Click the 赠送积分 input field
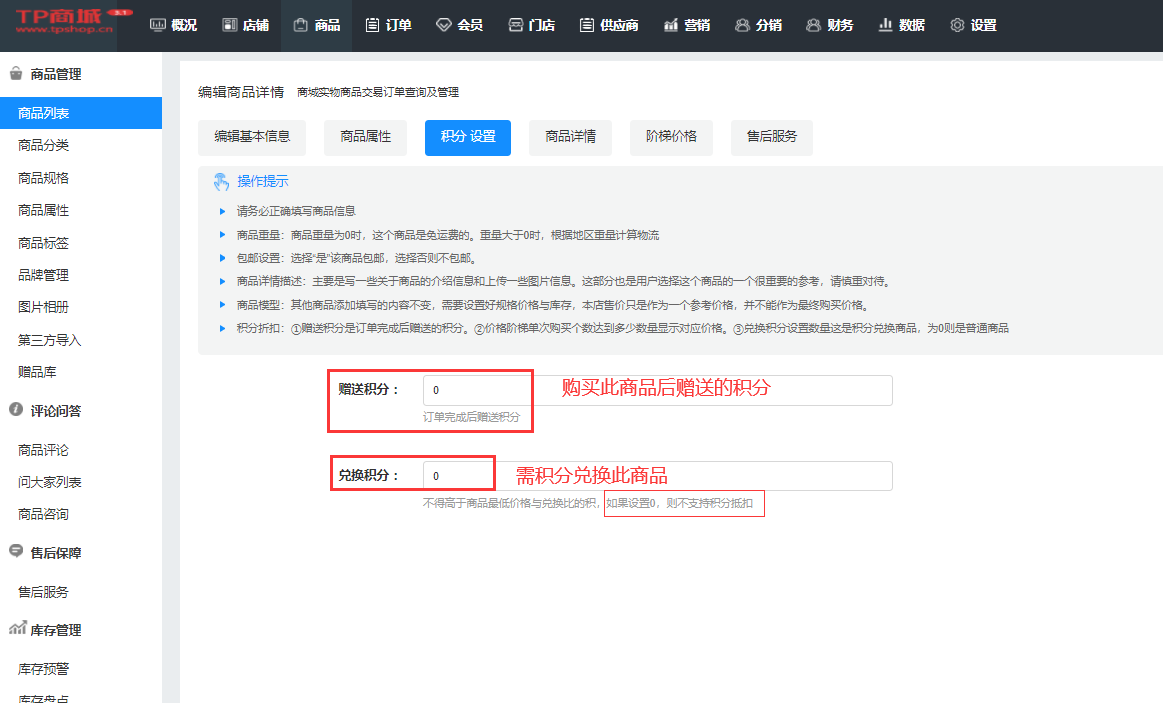 (656, 390)
